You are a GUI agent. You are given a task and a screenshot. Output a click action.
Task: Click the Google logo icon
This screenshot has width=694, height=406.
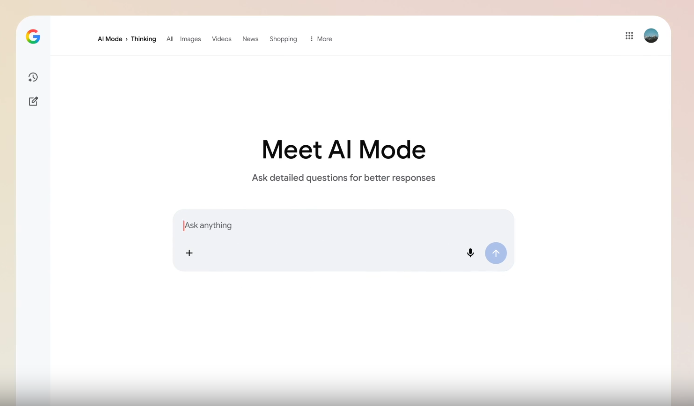(33, 36)
